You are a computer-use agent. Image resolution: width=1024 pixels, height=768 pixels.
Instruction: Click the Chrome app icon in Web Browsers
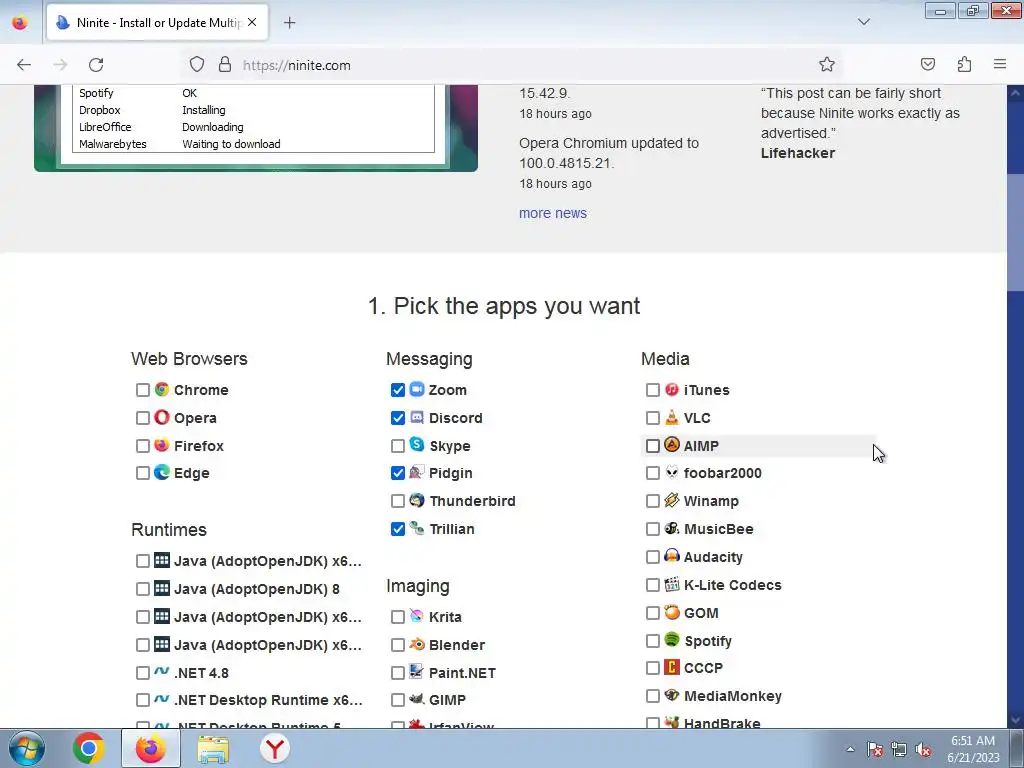tap(162, 390)
